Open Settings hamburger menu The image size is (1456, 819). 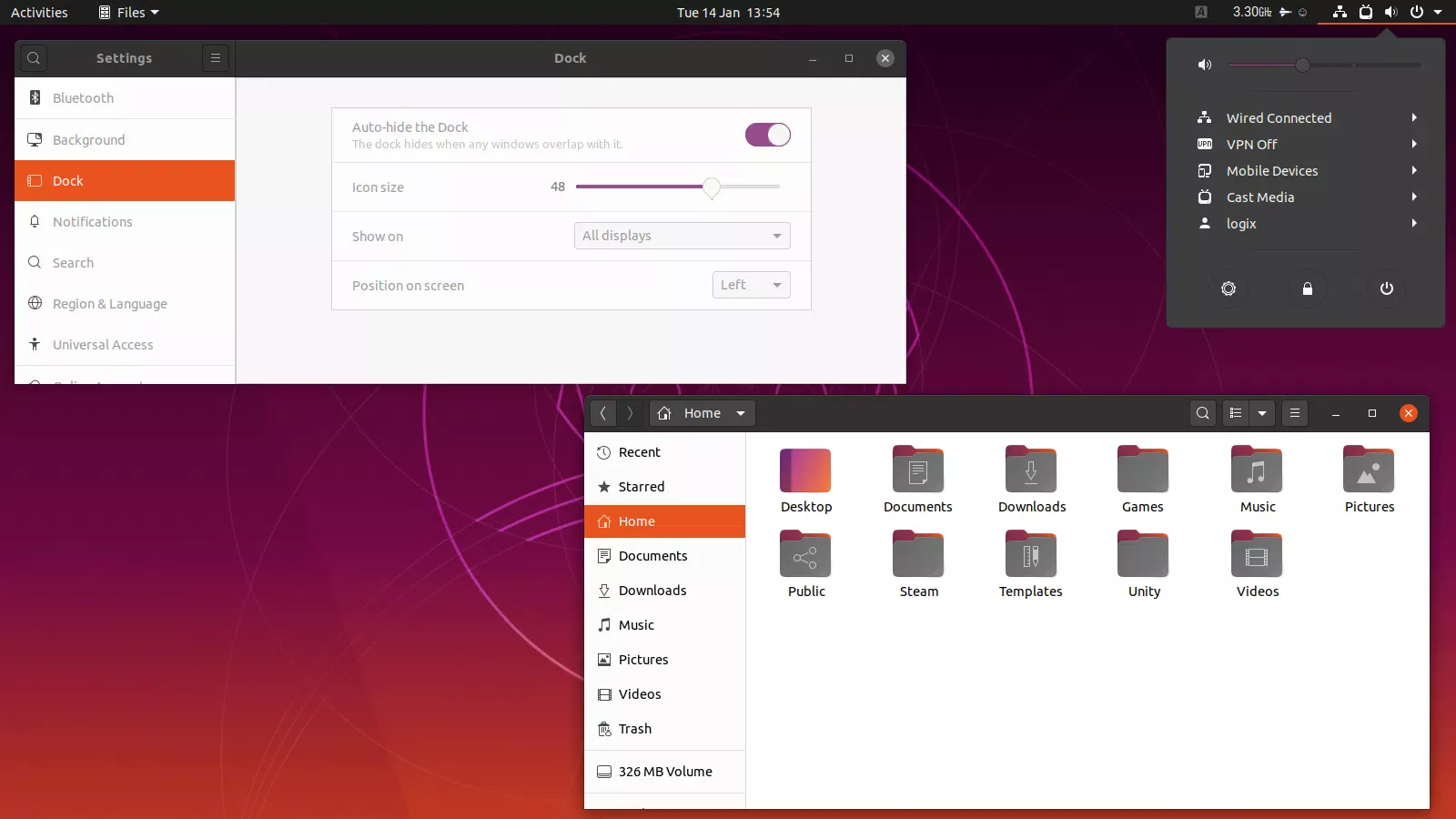[x=216, y=58]
